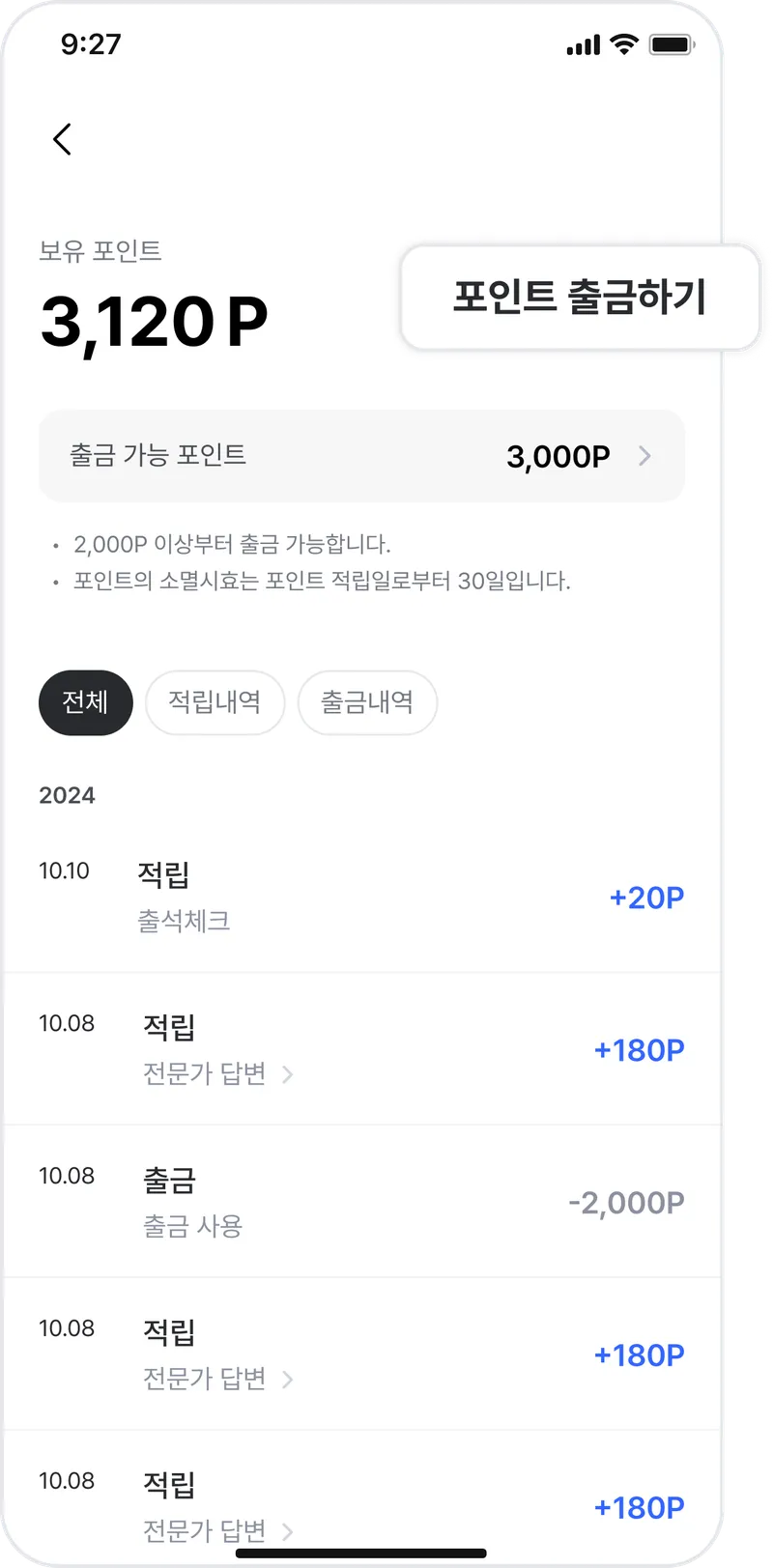Switch to the 적립내역 tab
773x1568 pixels.
point(215,702)
